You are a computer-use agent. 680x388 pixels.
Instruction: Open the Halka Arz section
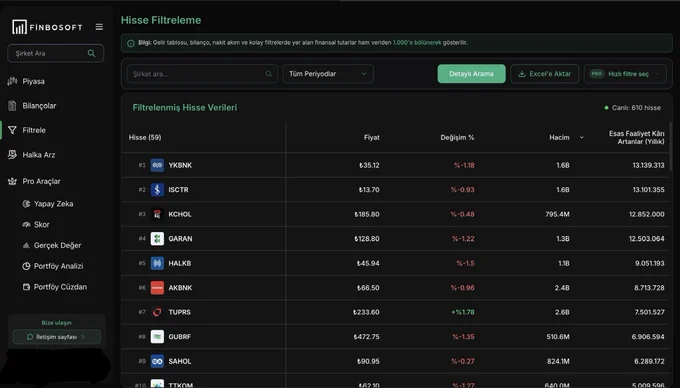[x=39, y=155]
